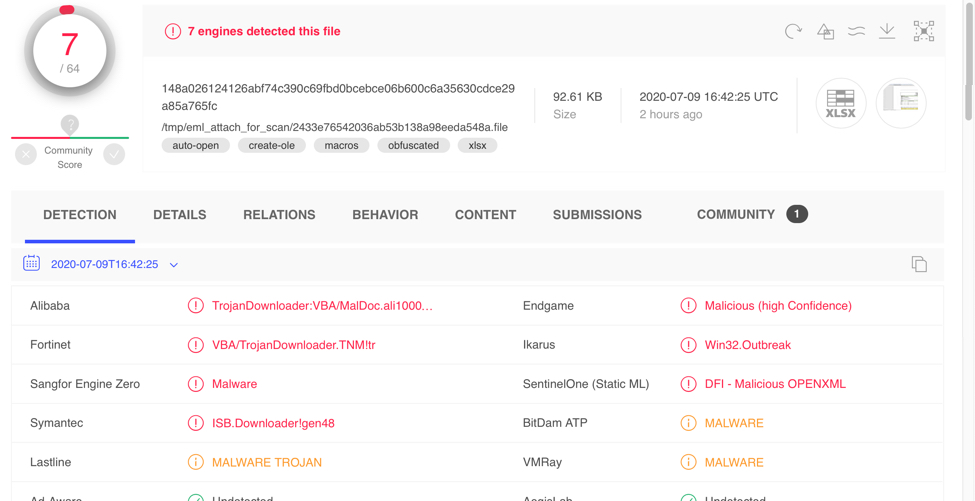
Task: Open the similarity search shapes icon
Action: click(825, 31)
